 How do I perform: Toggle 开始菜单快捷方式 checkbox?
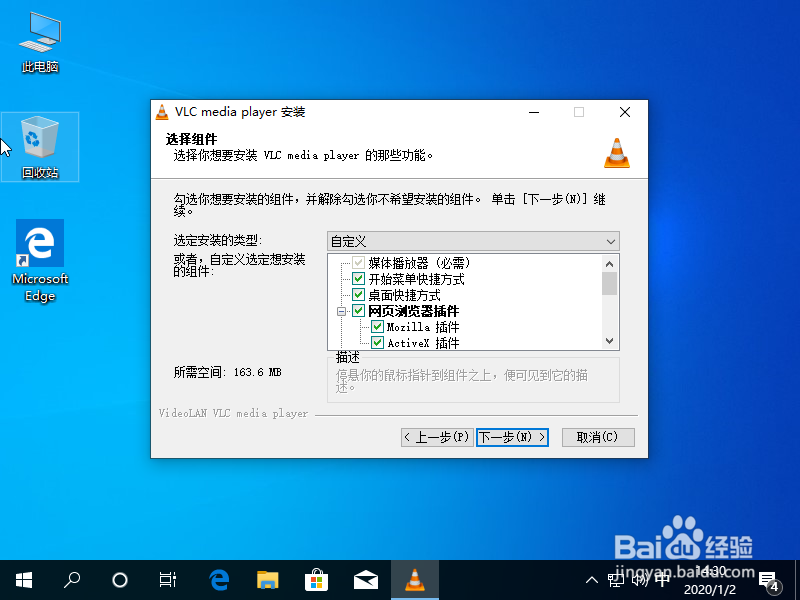(x=358, y=279)
